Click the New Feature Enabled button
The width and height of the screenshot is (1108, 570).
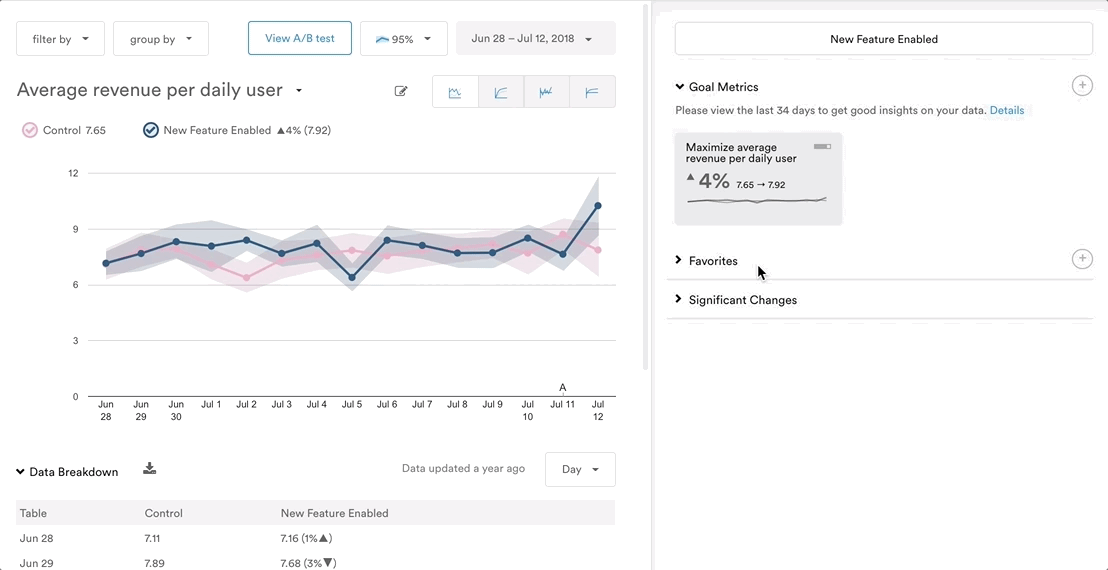[x=883, y=39]
